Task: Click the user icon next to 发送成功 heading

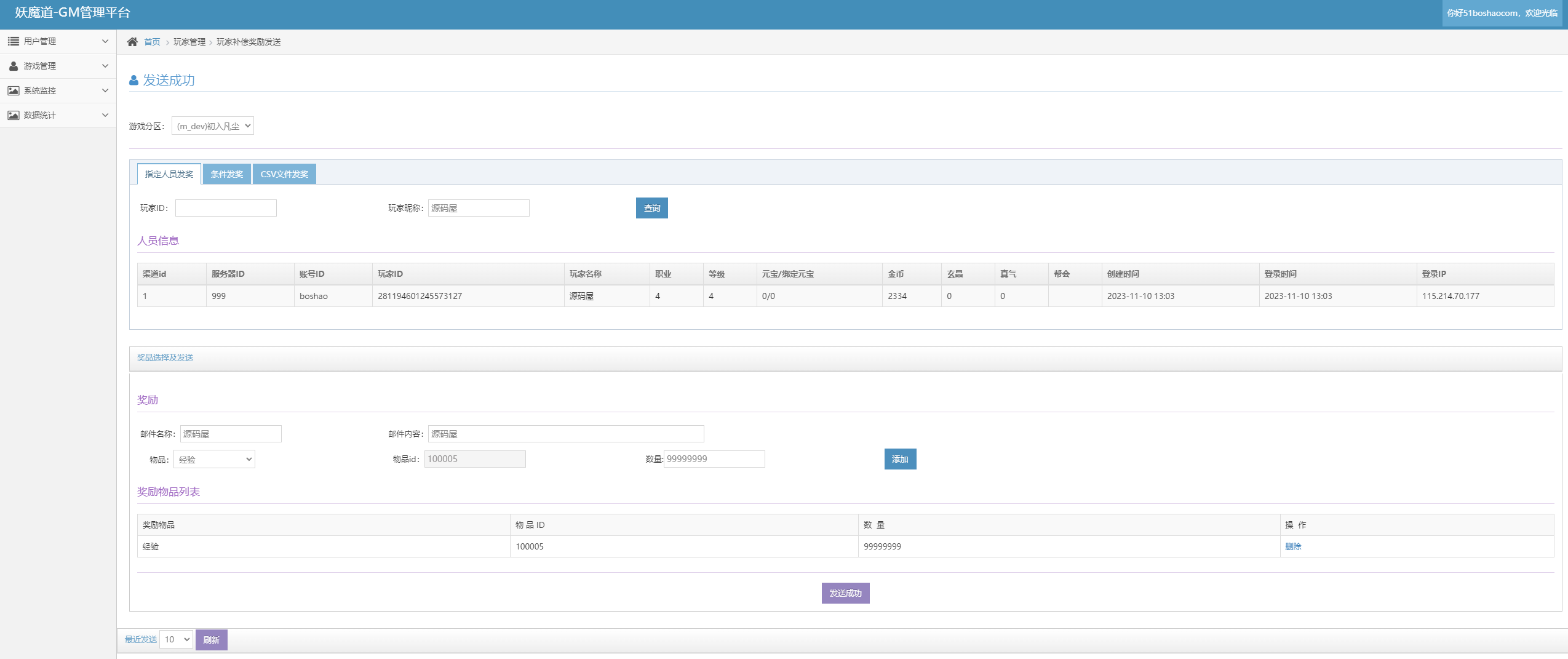Action: pos(133,81)
